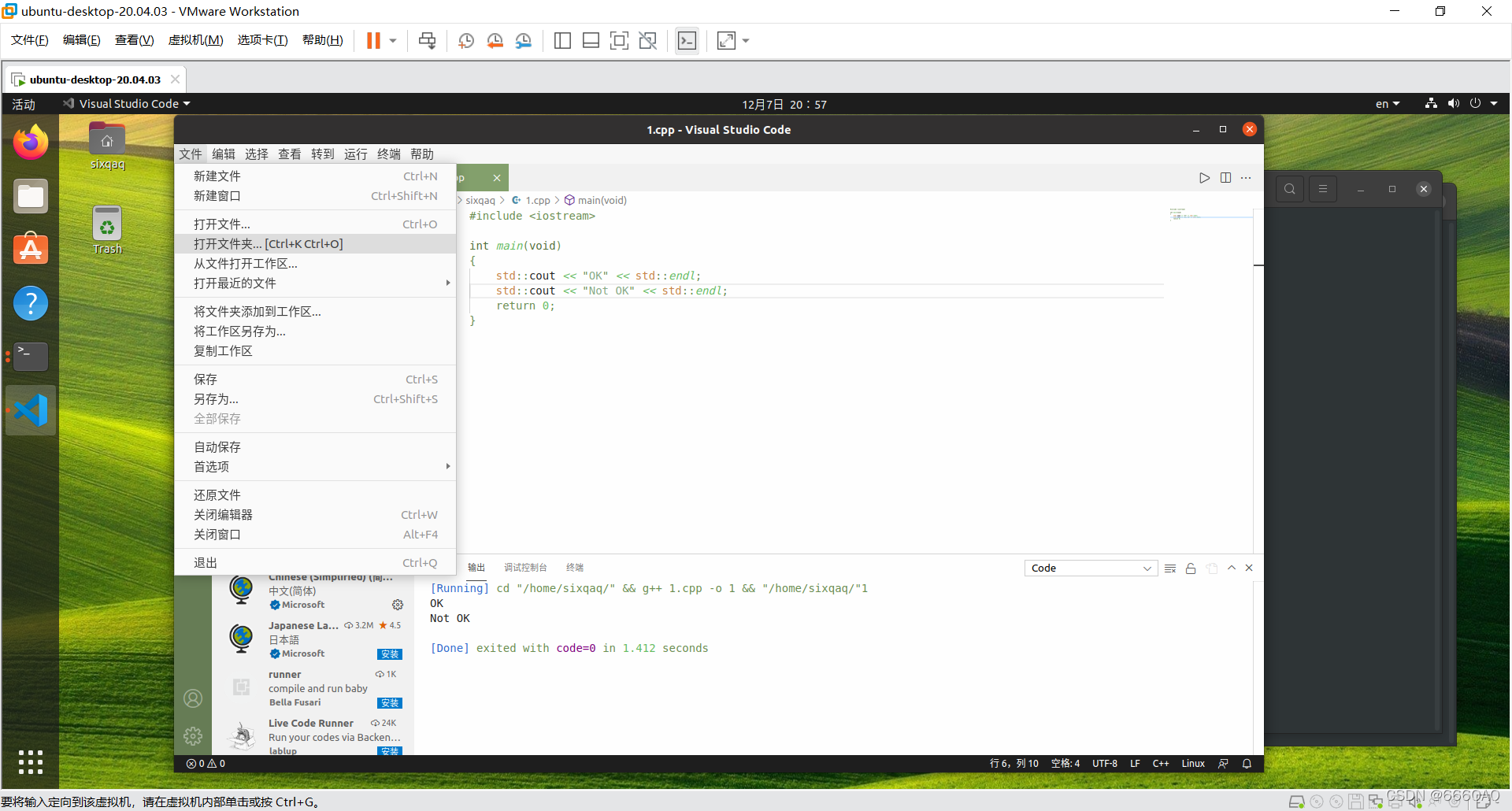This screenshot has width=1512, height=811.
Task: Choose 打开文件夹... menu entry
Action: point(315,244)
